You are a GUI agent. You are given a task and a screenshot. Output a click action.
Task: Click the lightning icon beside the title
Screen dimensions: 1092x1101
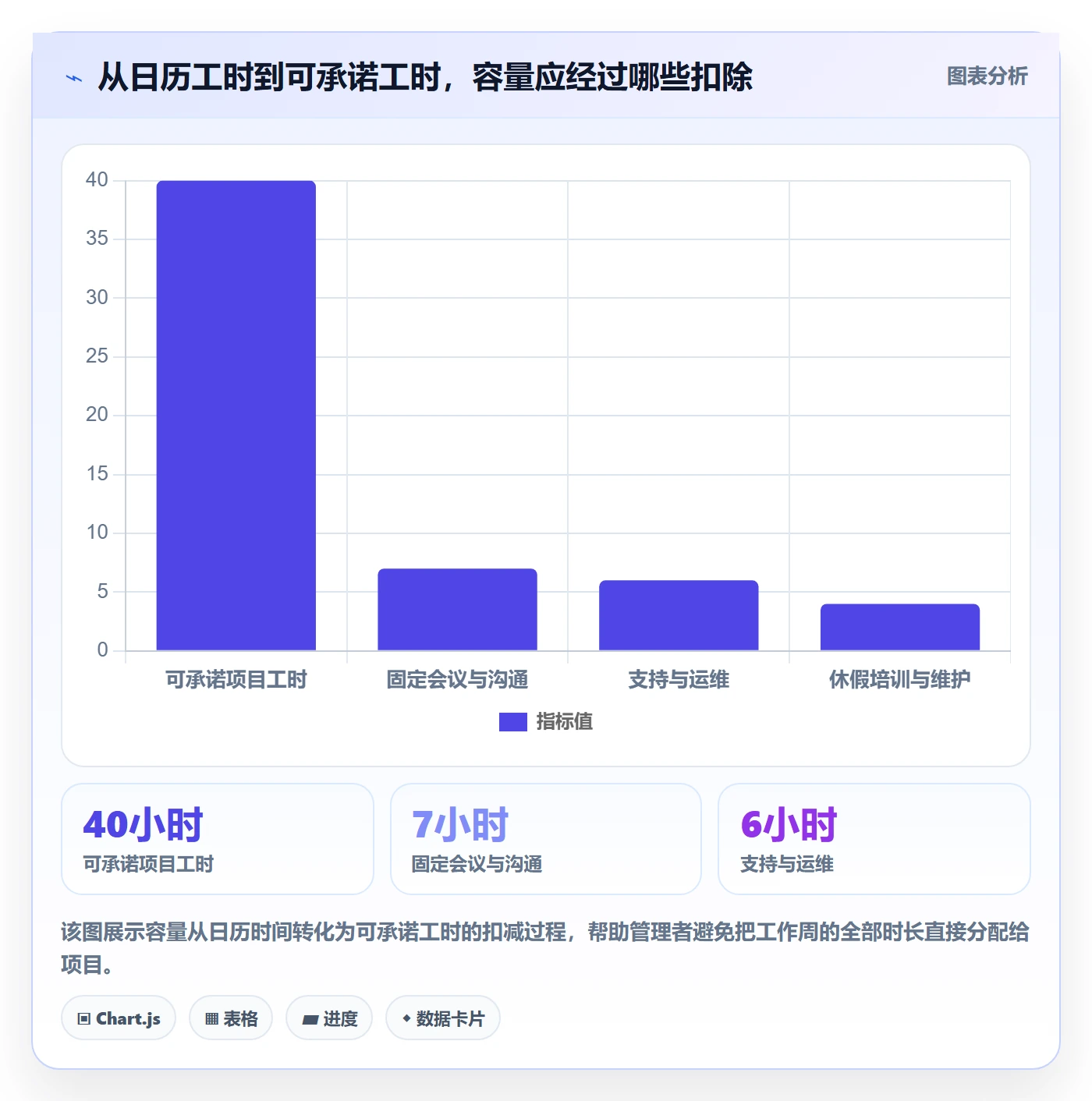(74, 78)
